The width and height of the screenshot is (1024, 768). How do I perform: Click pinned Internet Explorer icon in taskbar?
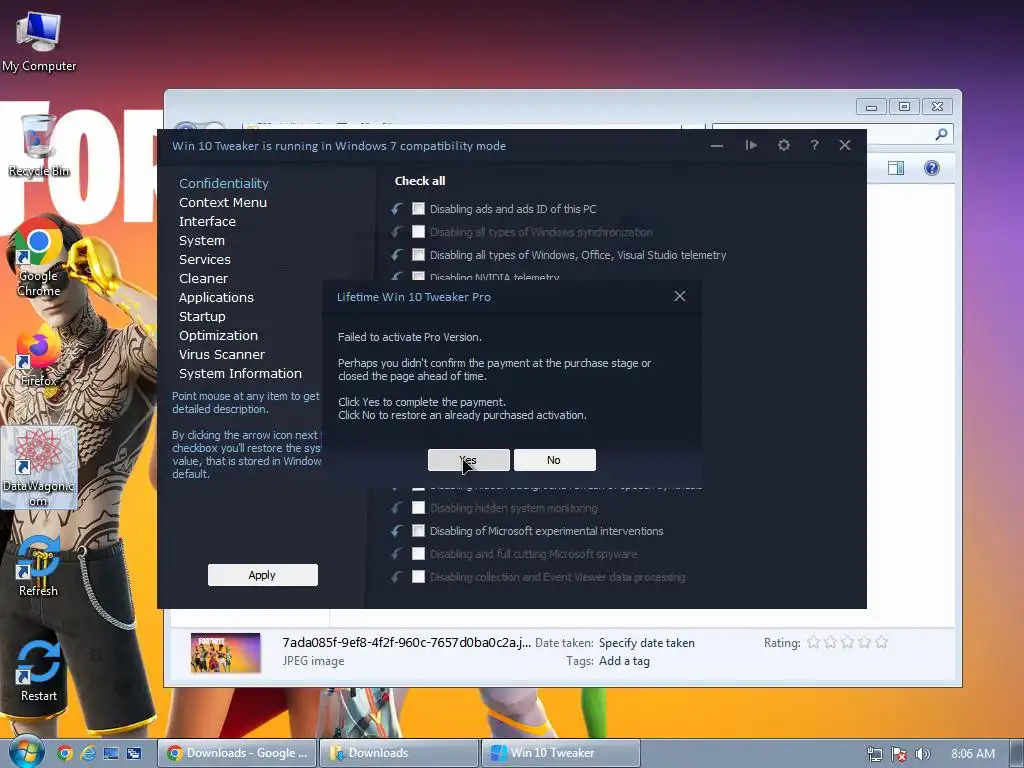pos(88,753)
